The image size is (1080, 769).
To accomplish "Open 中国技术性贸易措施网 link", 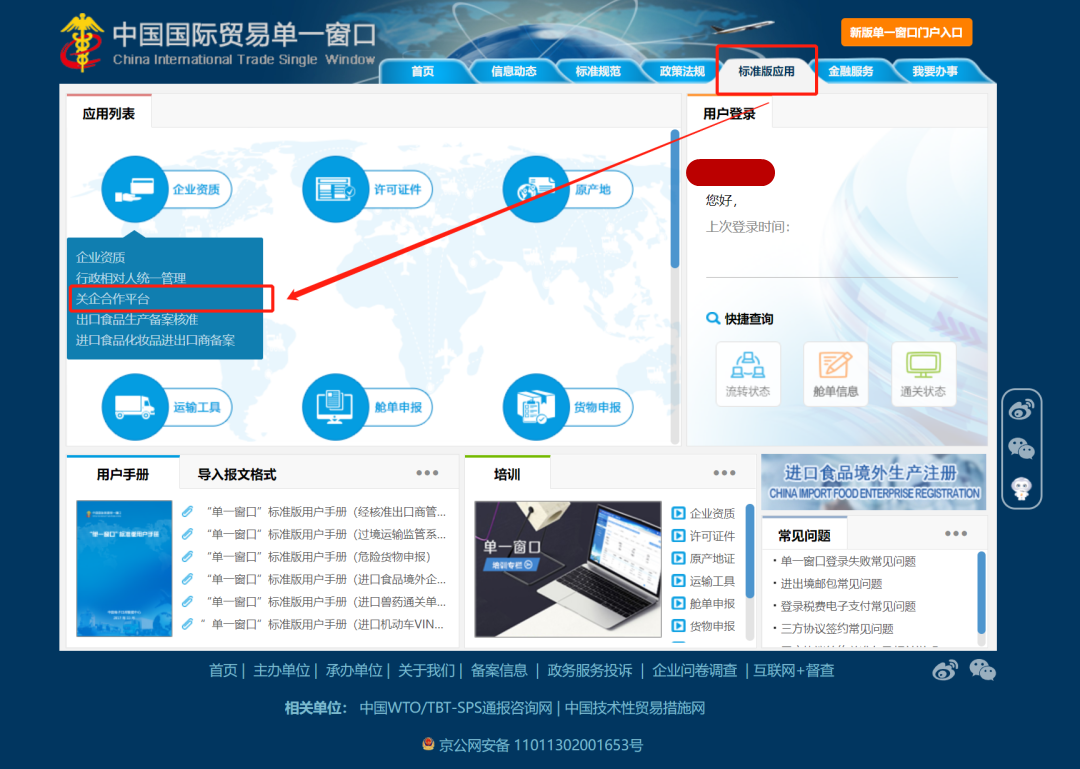I will [634, 708].
